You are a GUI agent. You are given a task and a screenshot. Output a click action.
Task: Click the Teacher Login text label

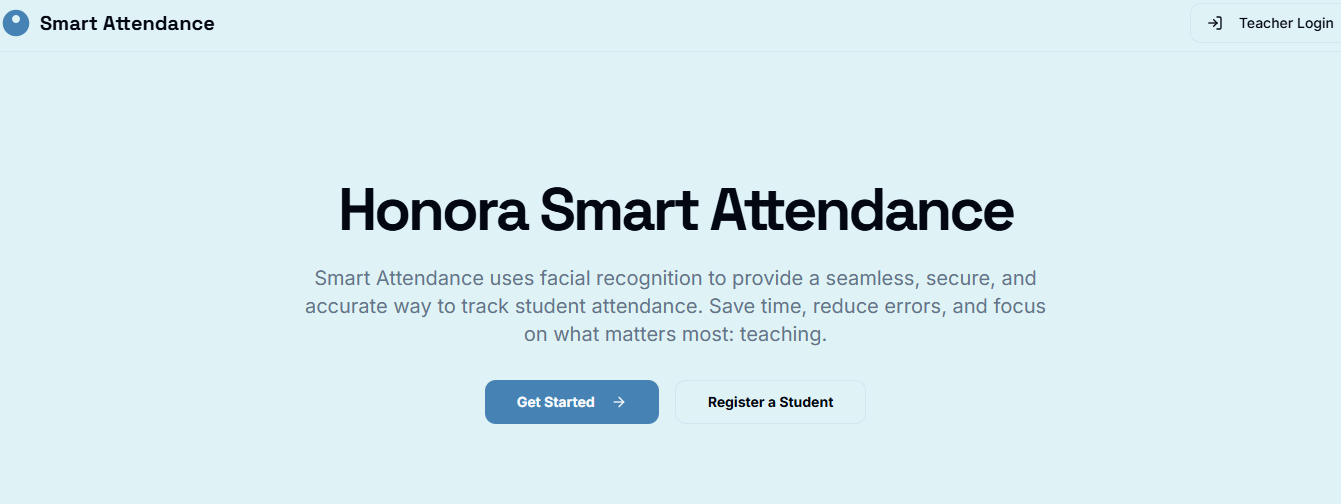pyautogui.click(x=1286, y=23)
